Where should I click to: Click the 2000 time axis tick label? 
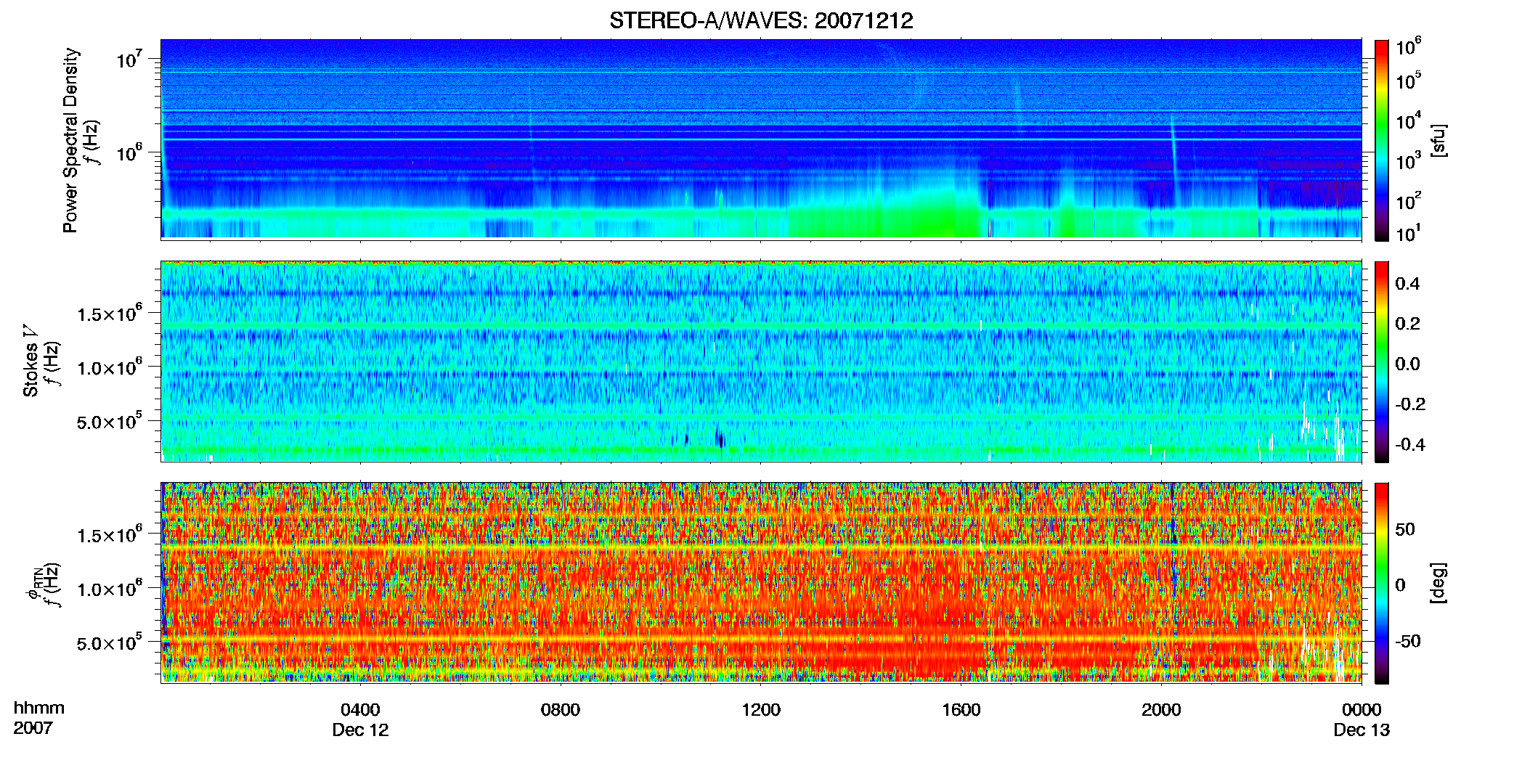pyautogui.click(x=1161, y=710)
